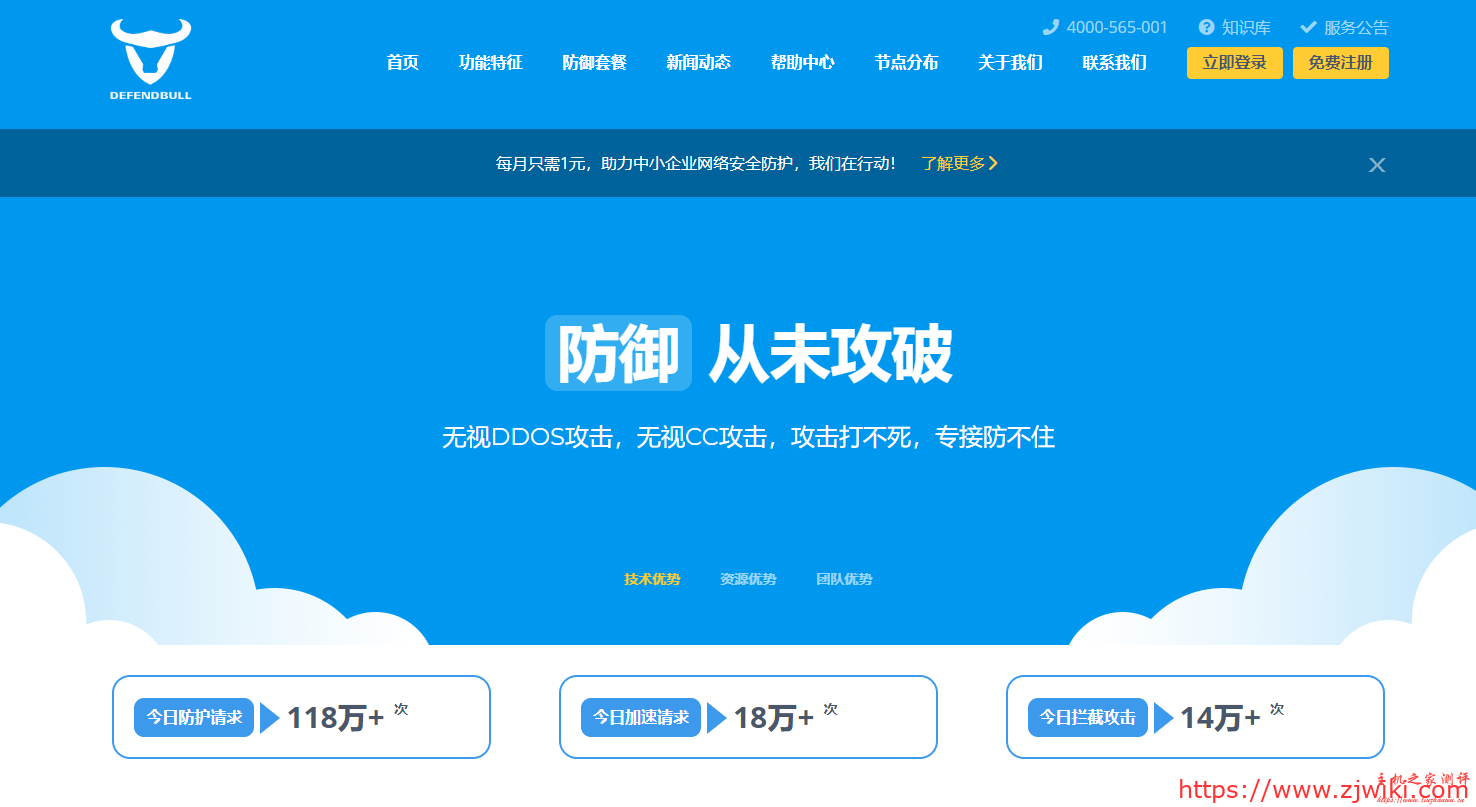The width and height of the screenshot is (1476, 807).
Task: Click the phone icon beside 4000-565-001
Action: pyautogui.click(x=1050, y=27)
